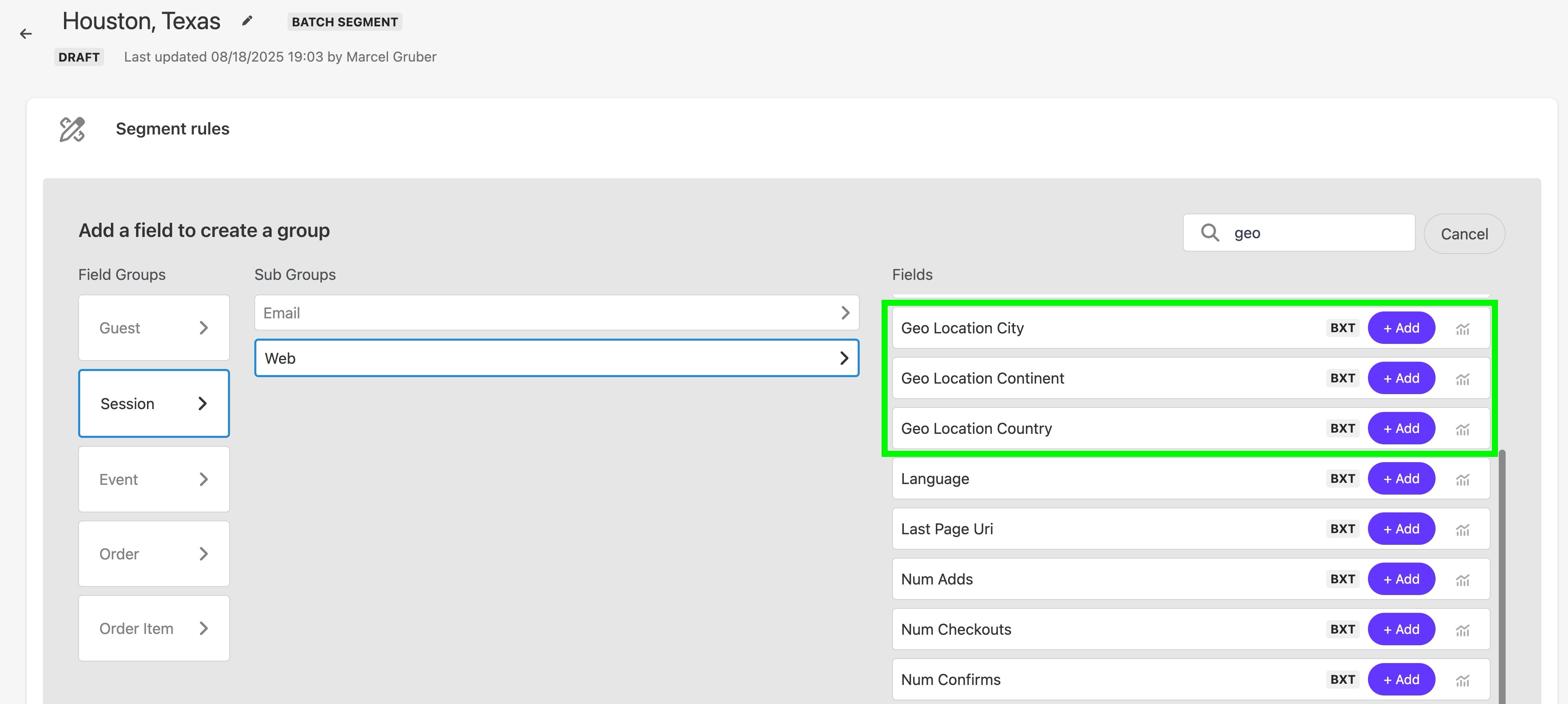Click the Cancel button
This screenshot has height=704, width=1568.
coord(1464,234)
